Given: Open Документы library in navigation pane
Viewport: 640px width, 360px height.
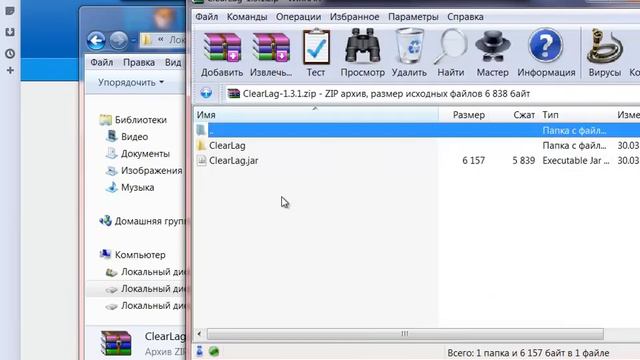Looking at the screenshot, I should (x=145, y=154).
